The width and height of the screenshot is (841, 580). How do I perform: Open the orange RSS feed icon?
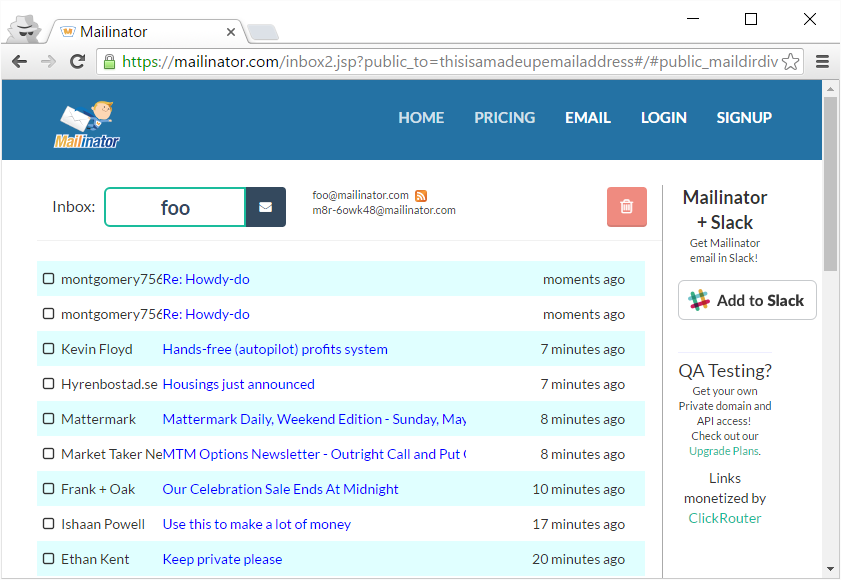(x=421, y=196)
